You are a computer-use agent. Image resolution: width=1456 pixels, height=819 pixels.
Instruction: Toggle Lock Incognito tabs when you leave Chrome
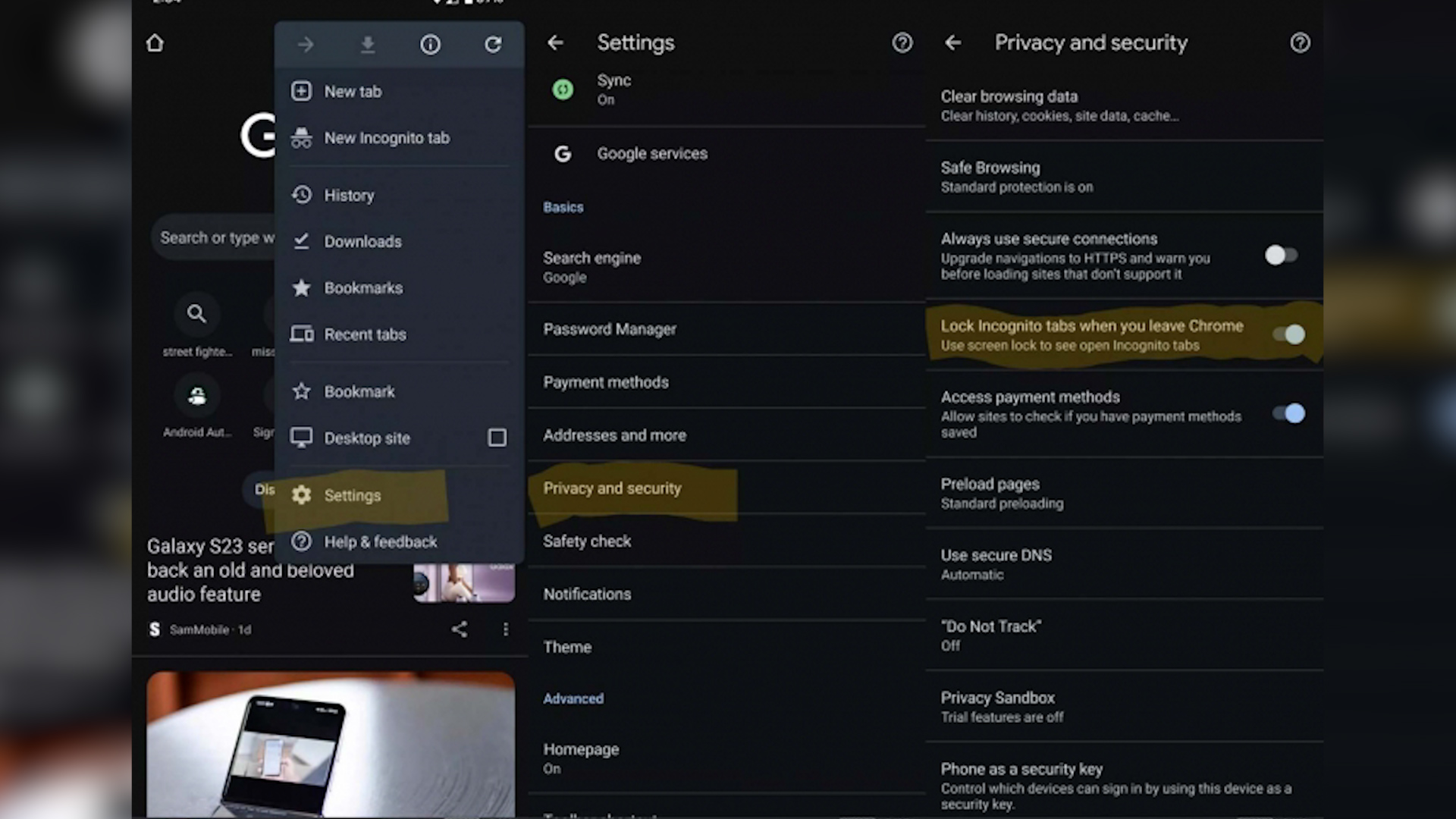(1289, 334)
